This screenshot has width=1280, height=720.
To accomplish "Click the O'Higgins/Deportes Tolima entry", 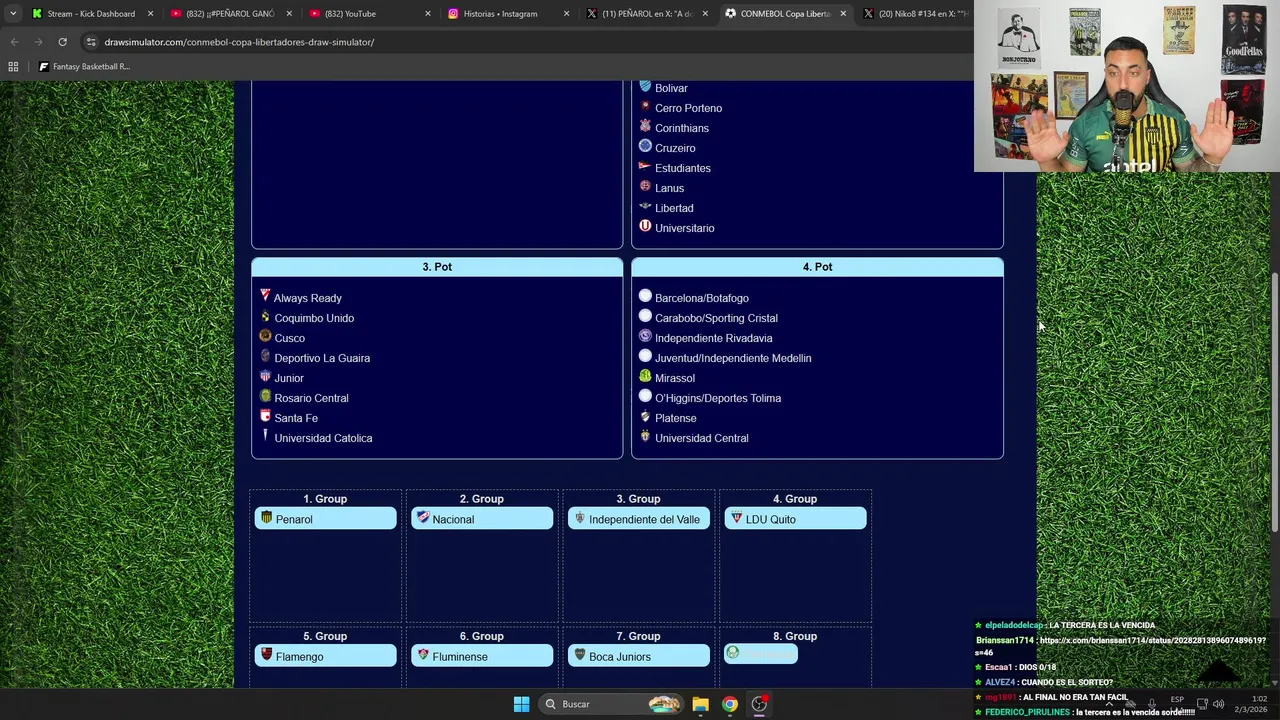I will (718, 398).
